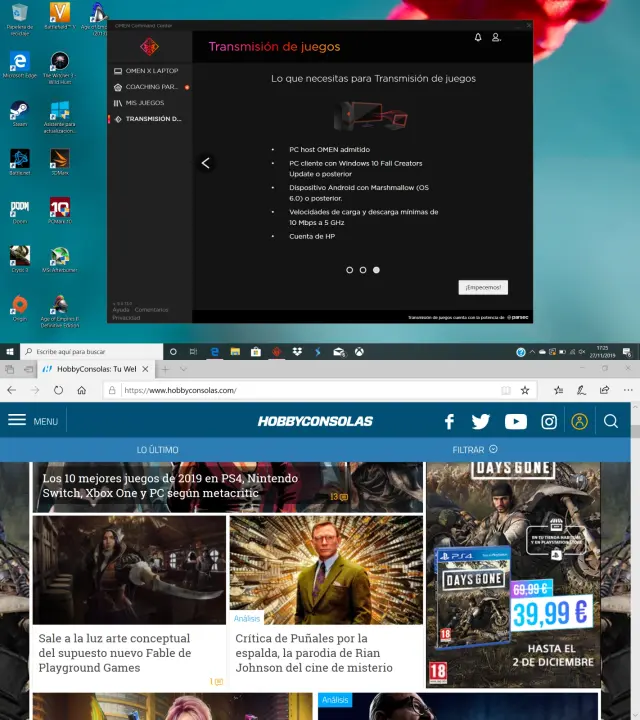Open the Fable concept art article link
Screen dimensions: 640x720
point(114,653)
